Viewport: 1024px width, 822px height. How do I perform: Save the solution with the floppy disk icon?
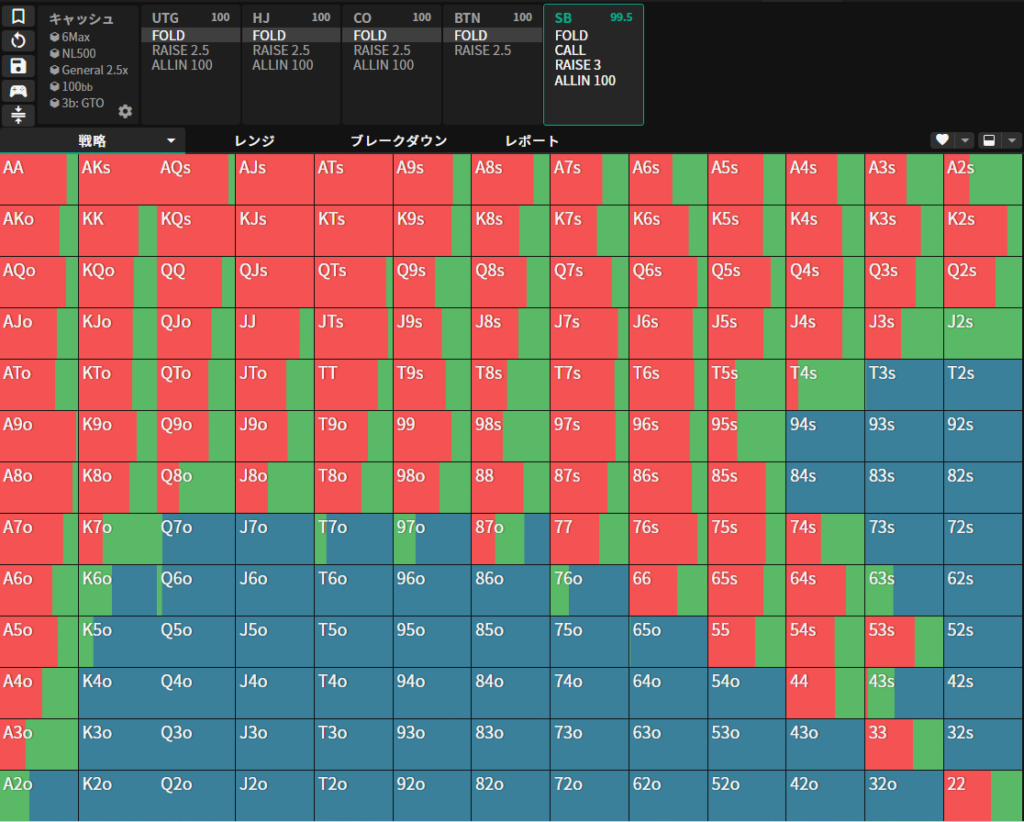click(x=18, y=66)
